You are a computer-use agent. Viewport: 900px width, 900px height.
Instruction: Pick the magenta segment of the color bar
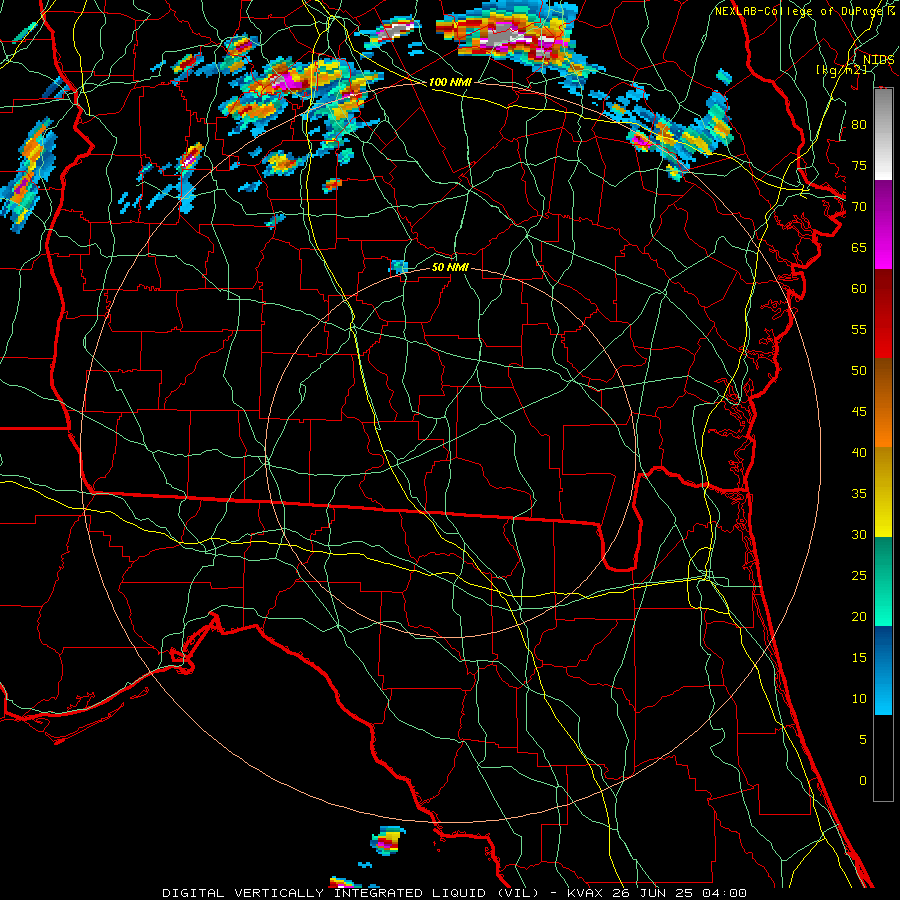(883, 225)
